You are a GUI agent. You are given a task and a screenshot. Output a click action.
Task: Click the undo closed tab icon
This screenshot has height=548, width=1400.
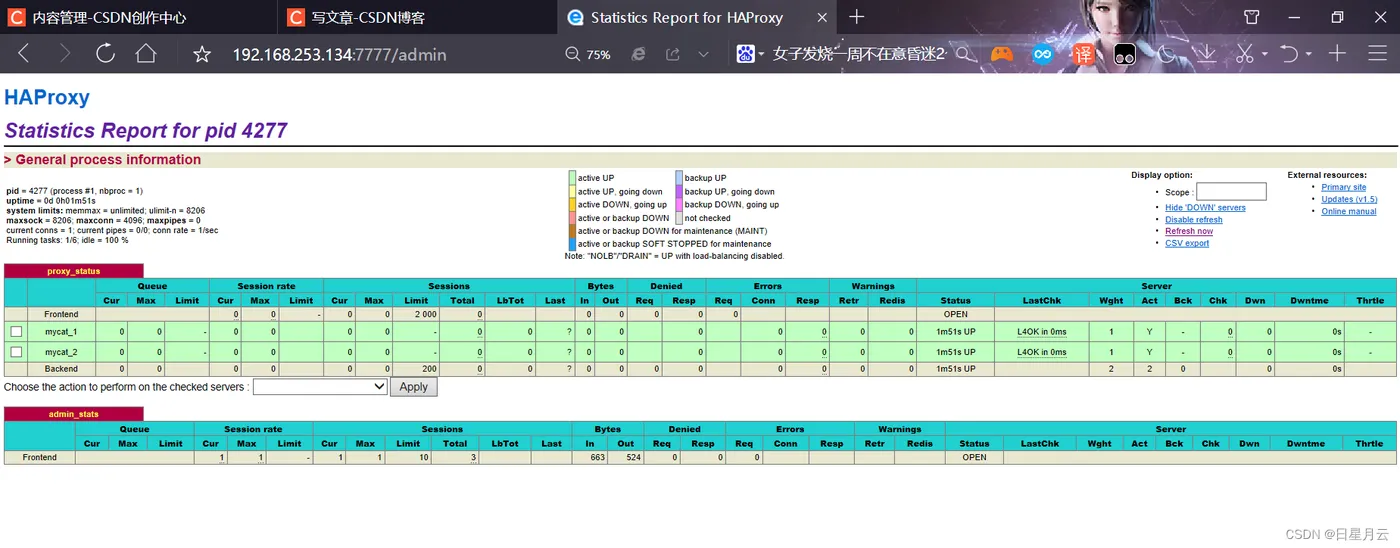[1291, 54]
